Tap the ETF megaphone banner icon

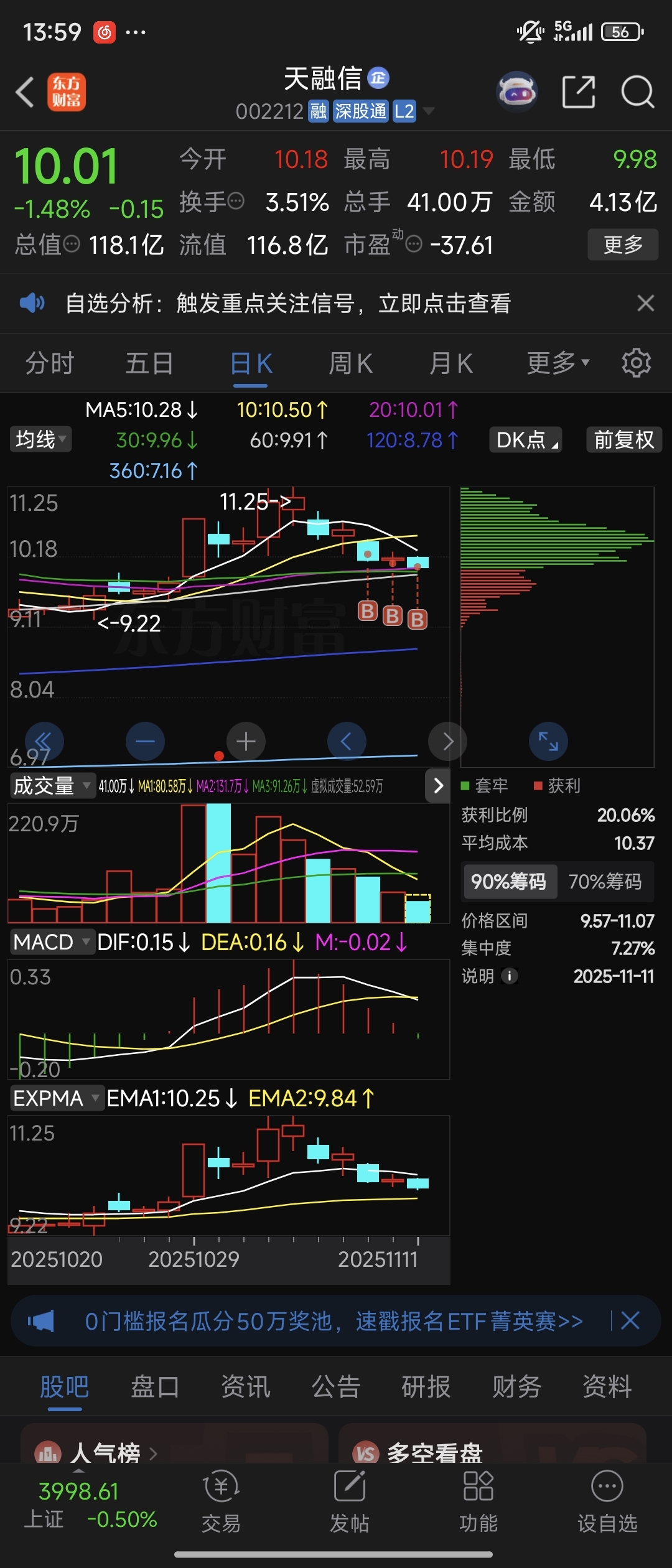(41, 1320)
